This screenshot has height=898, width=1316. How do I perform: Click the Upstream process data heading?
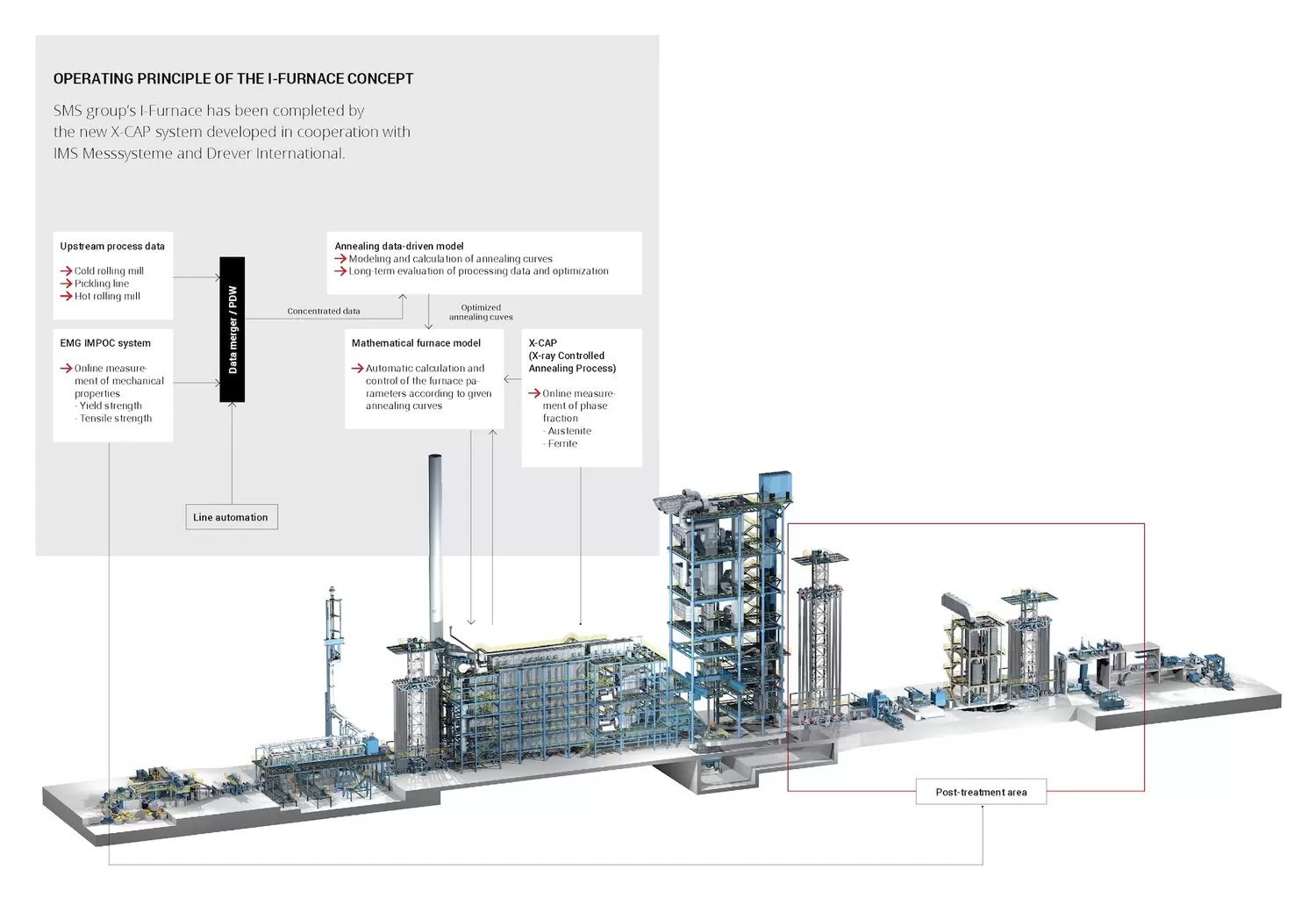112,247
